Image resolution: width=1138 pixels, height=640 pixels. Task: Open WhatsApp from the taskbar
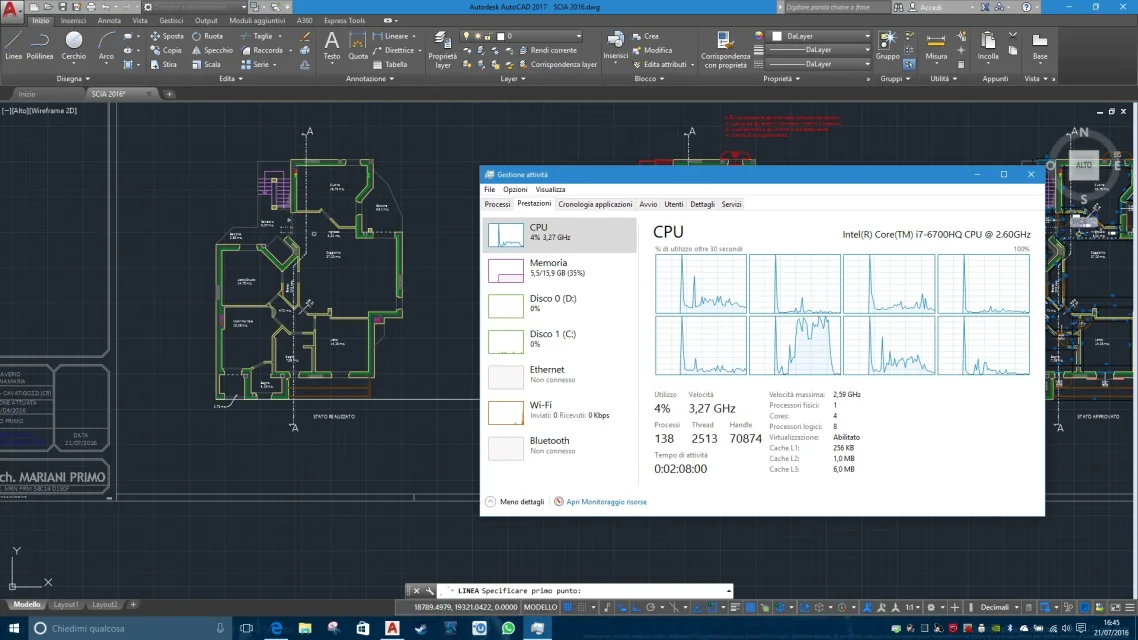pyautogui.click(x=508, y=628)
